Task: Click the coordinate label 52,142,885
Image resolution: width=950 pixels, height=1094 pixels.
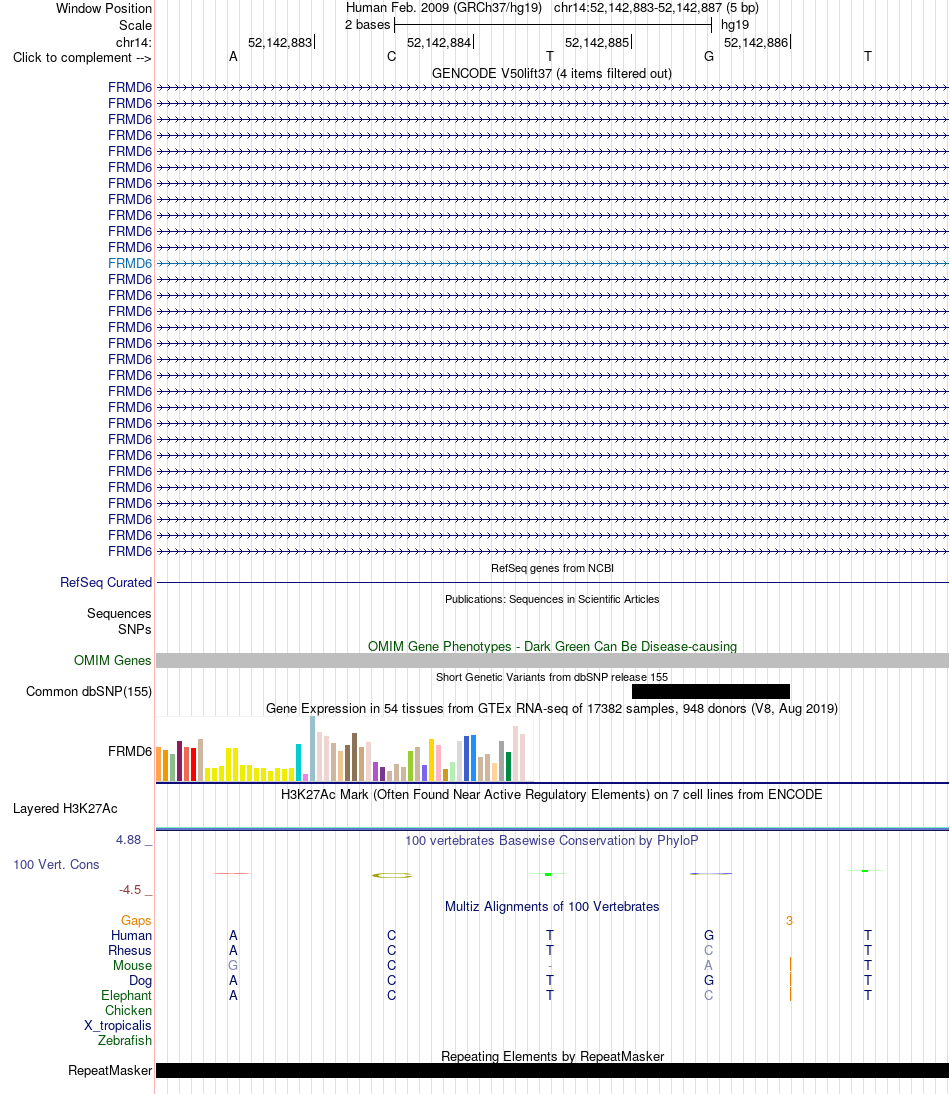Action: pyautogui.click(x=597, y=43)
